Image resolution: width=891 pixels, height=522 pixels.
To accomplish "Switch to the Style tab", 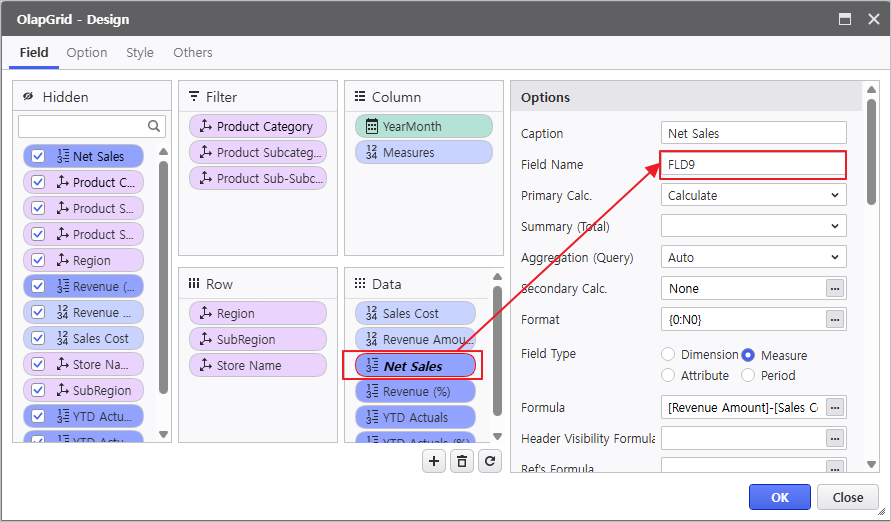I will 140,52.
